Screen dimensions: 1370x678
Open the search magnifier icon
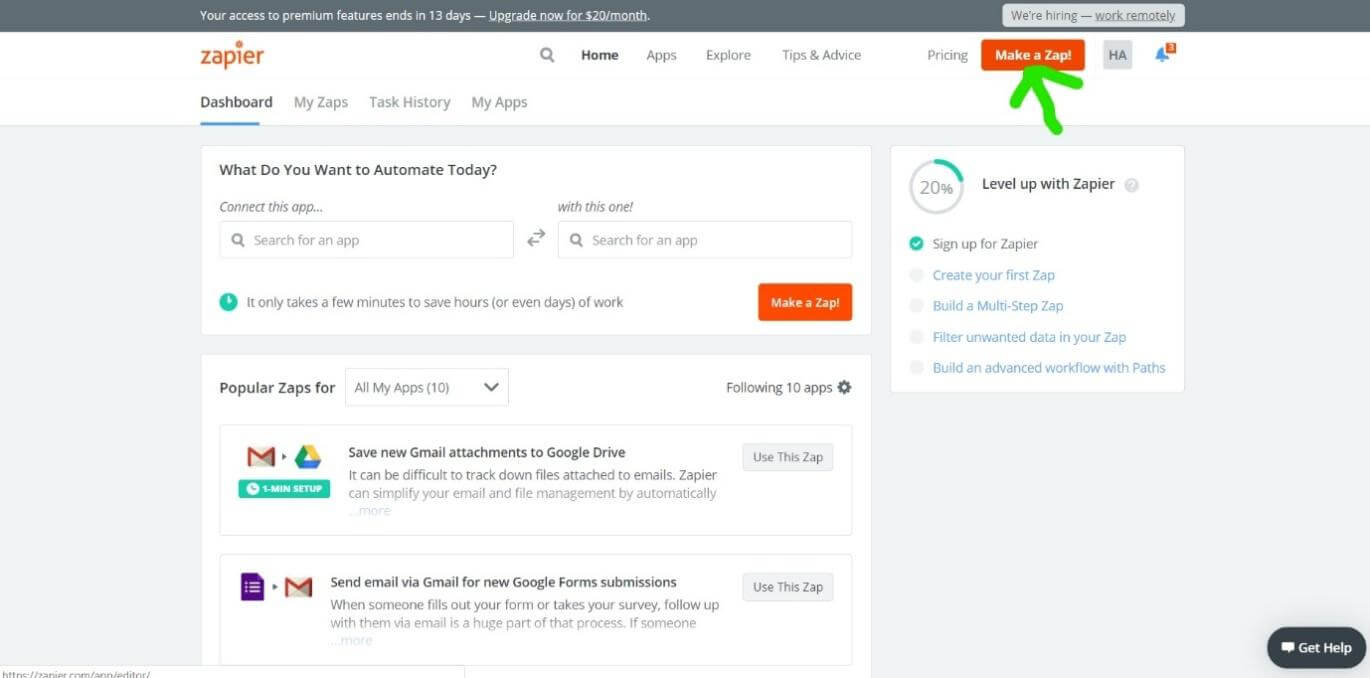pos(546,55)
